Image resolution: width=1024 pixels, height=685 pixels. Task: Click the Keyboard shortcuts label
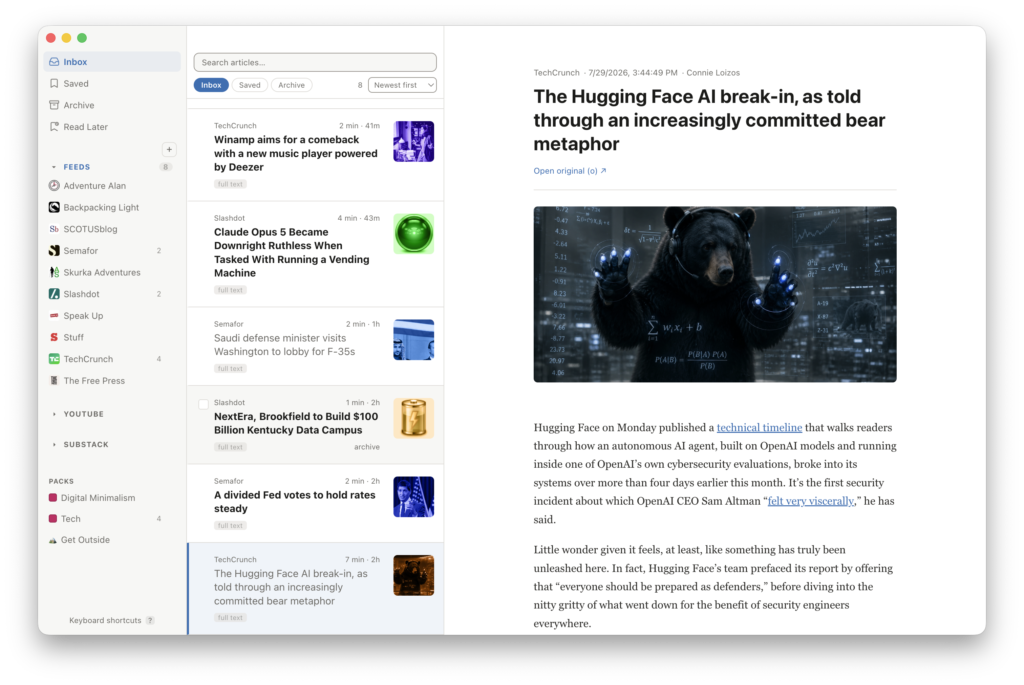coord(105,620)
